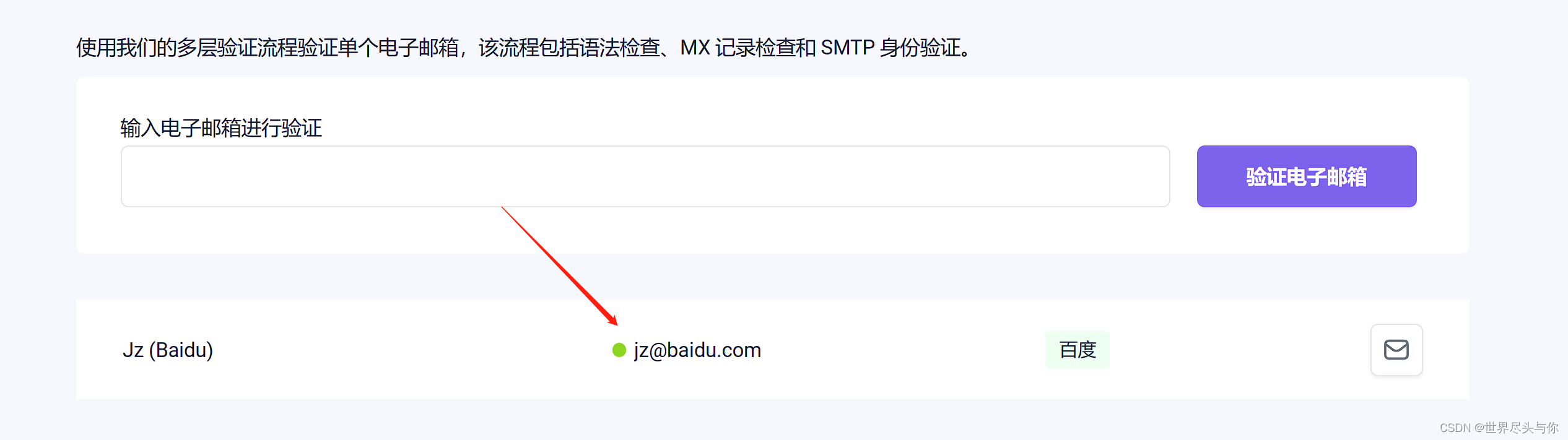Screen dimensions: 1568x440
Task: Focus the email verification input field
Action: click(645, 176)
